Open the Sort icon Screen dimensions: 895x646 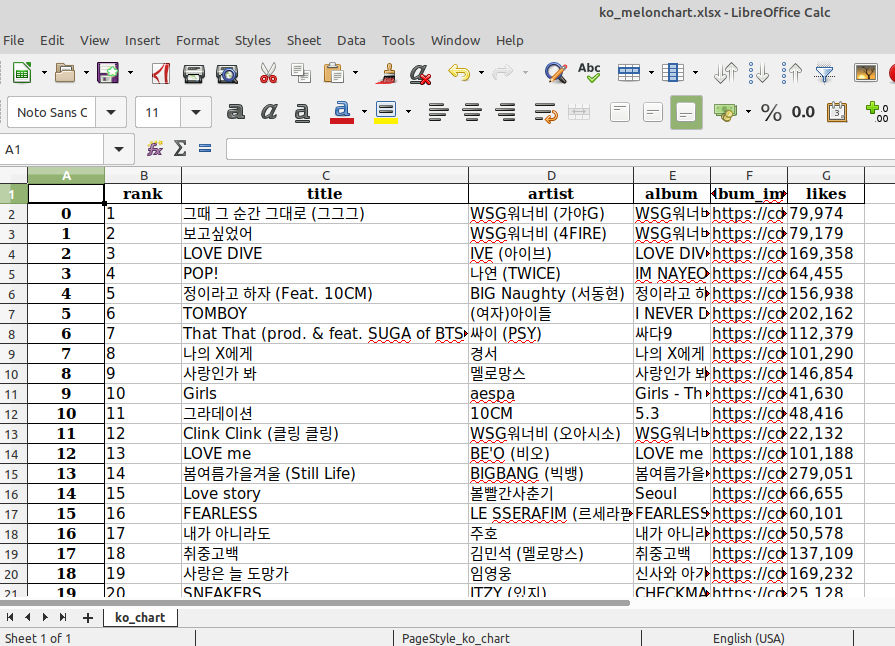(x=725, y=73)
